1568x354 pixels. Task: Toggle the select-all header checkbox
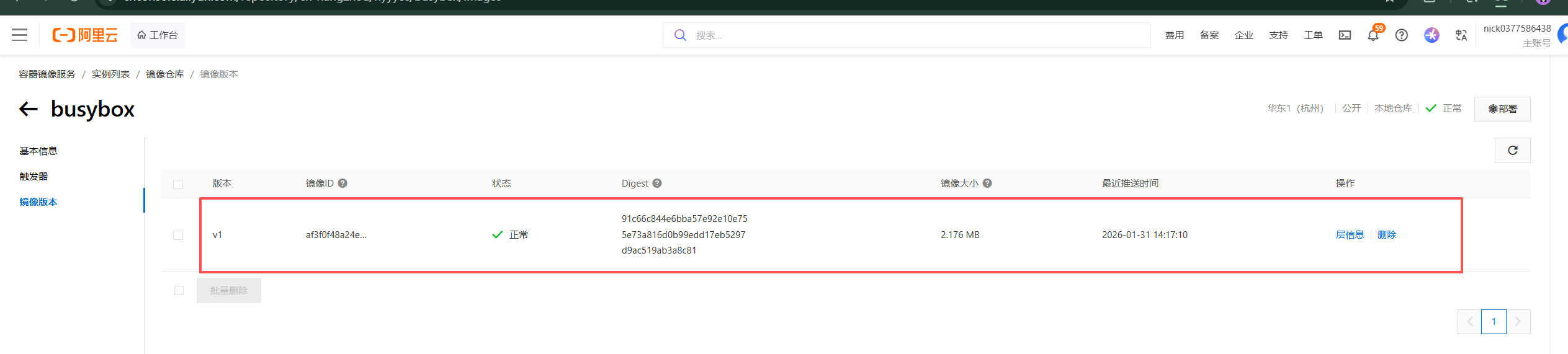[178, 184]
